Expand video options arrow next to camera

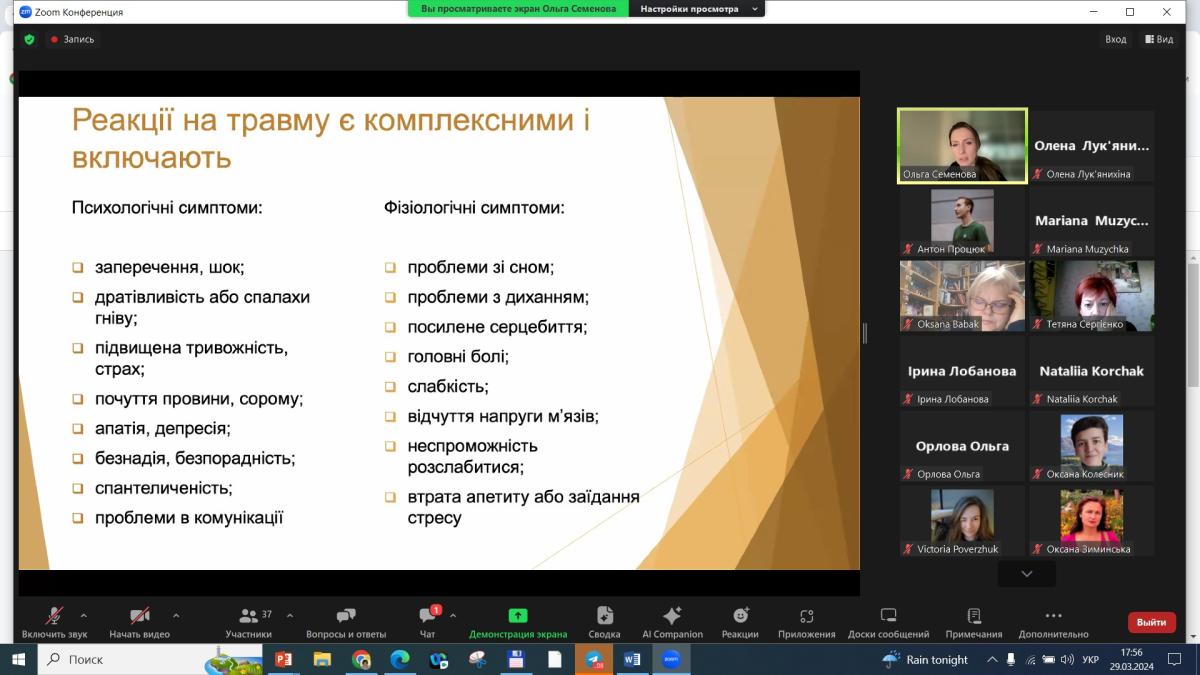(x=176, y=616)
